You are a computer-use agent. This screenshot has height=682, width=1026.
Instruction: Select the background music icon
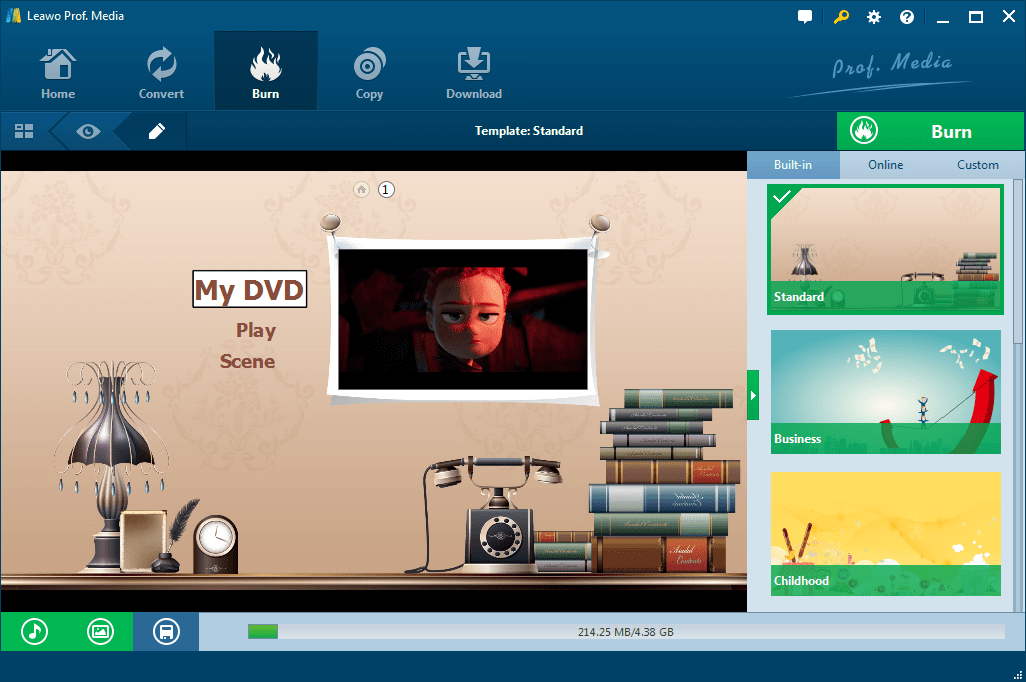pyautogui.click(x=33, y=631)
